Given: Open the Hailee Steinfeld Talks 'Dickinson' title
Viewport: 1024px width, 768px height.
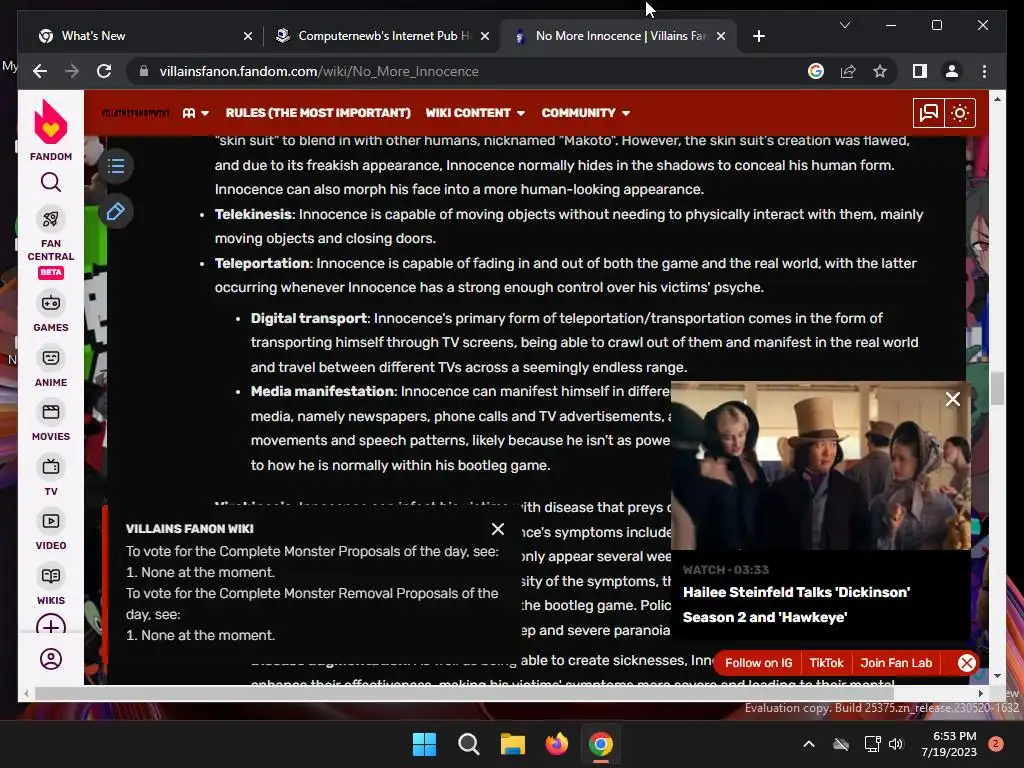Looking at the screenshot, I should pos(796,605).
